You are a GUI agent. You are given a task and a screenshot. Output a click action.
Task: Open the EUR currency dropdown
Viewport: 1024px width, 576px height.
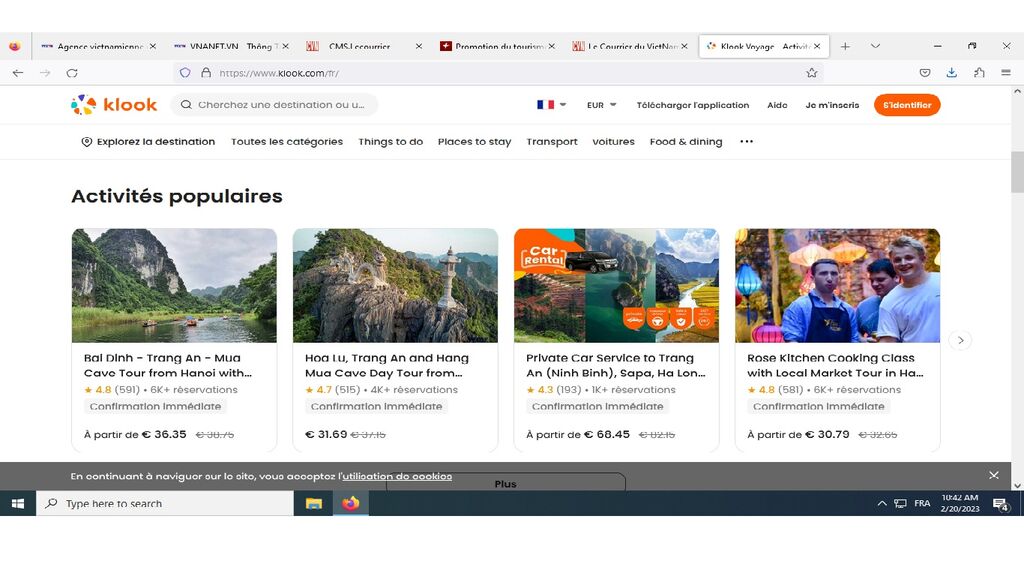601,105
